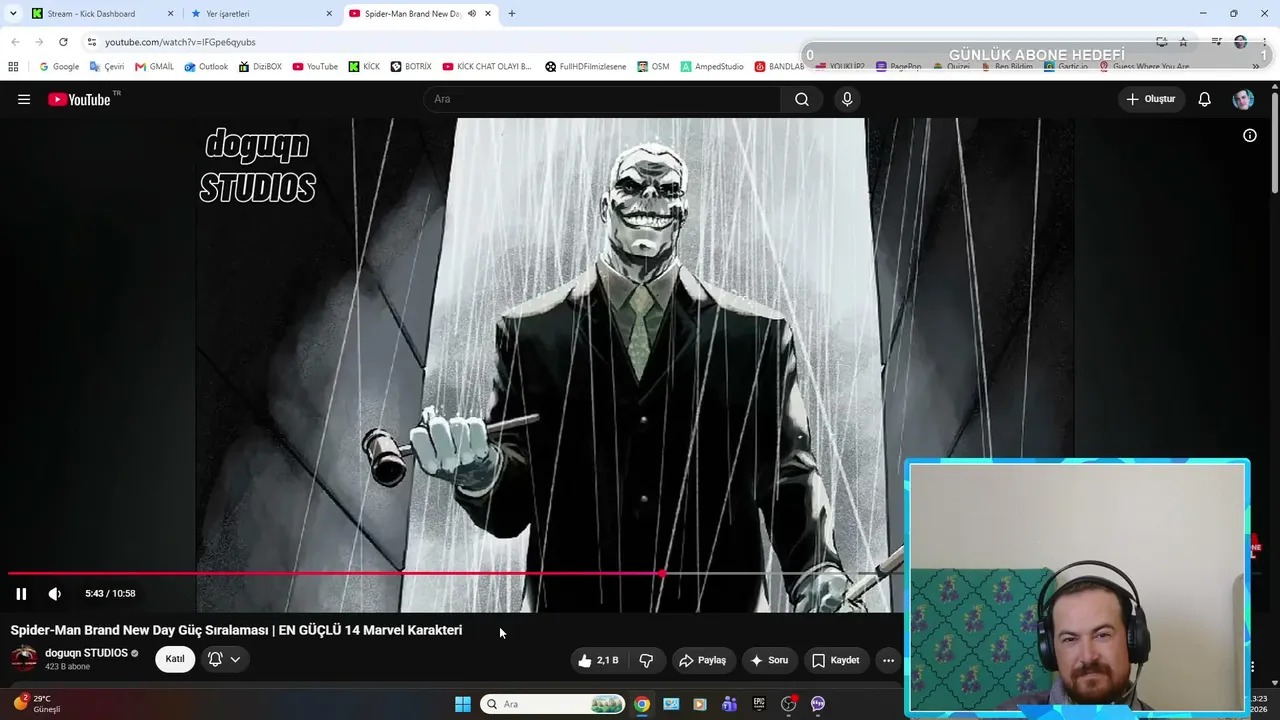Click the Oluştur create button
The height and width of the screenshot is (720, 1280).
point(1152,99)
